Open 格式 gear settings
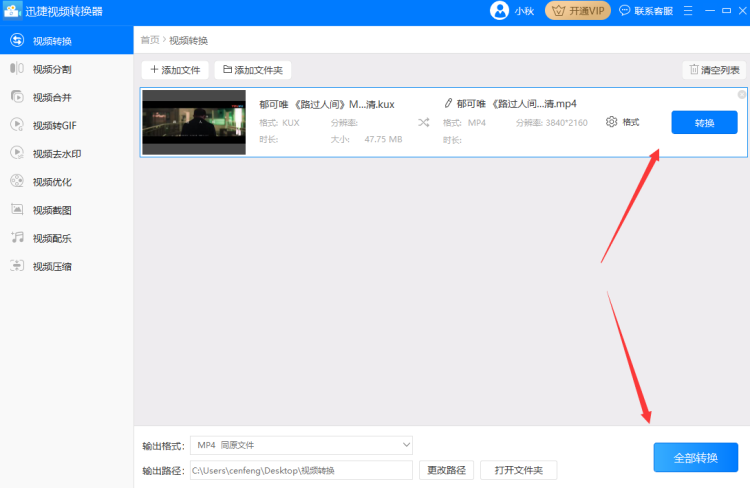This screenshot has width=750, height=488. tap(622, 122)
